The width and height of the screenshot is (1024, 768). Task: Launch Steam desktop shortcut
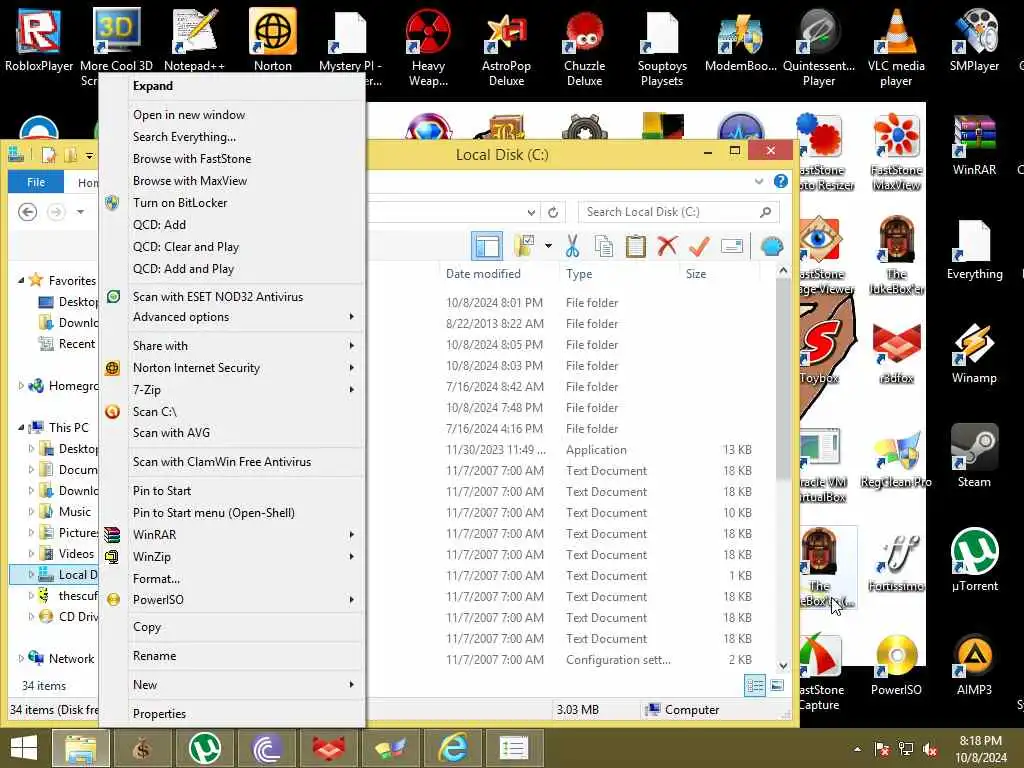click(974, 456)
